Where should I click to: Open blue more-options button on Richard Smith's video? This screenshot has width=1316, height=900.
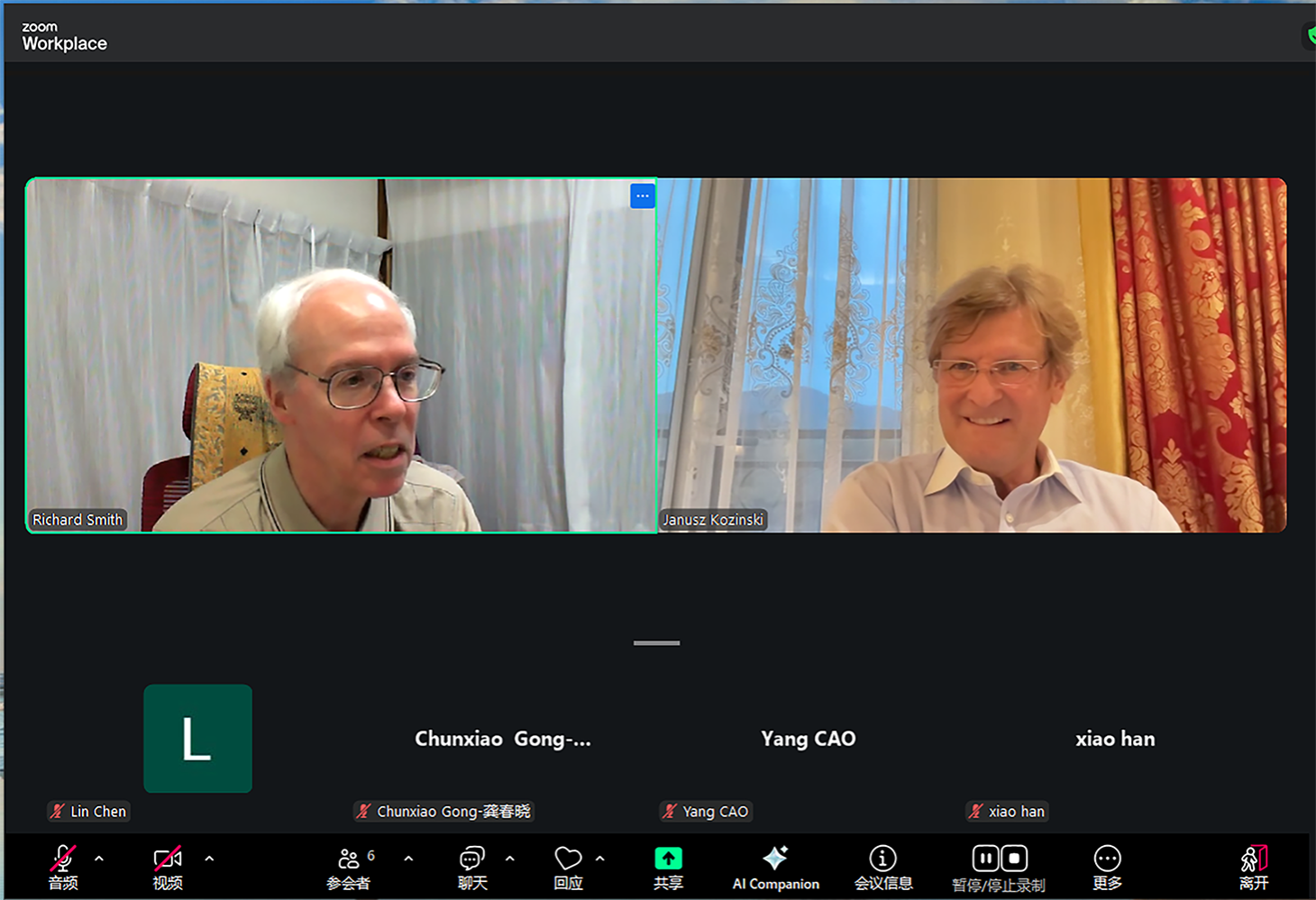tap(642, 195)
